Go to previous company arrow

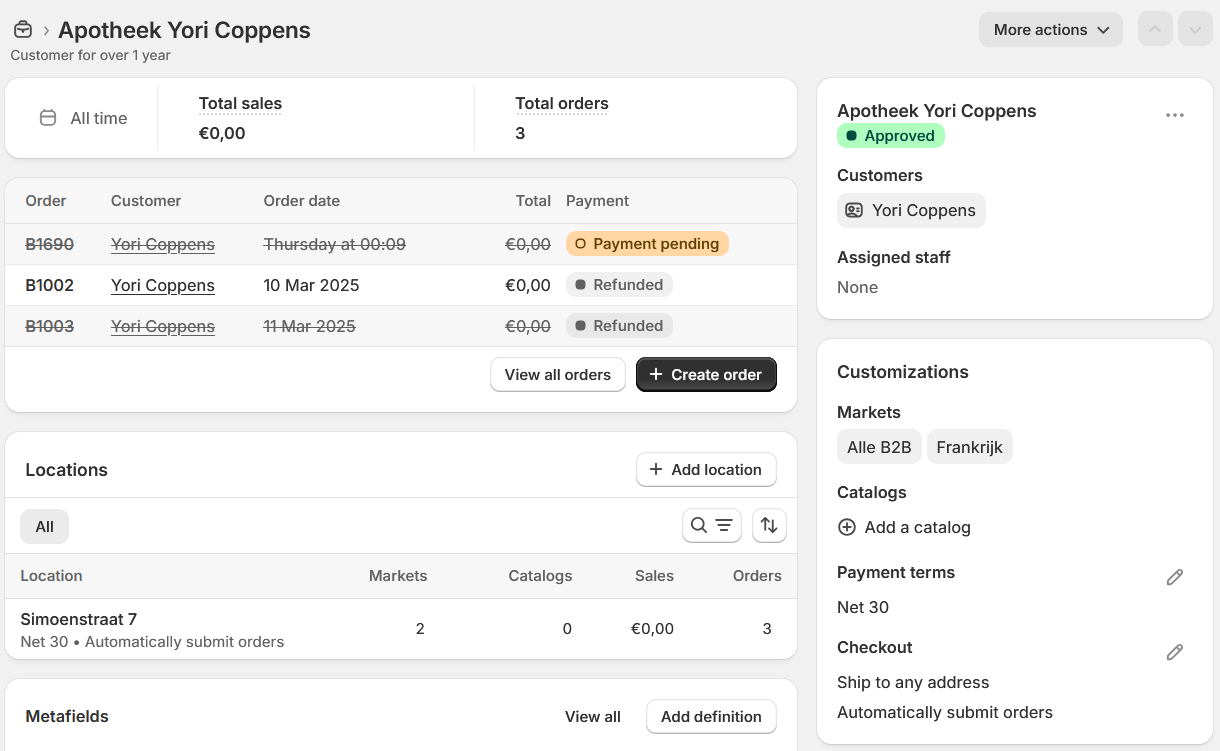(1155, 29)
